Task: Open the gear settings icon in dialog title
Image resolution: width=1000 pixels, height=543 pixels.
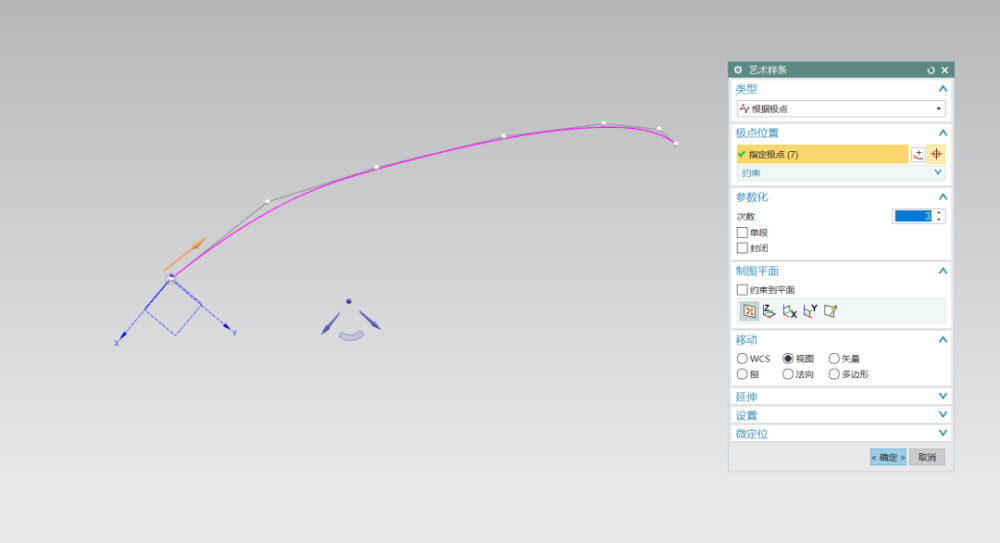Action: [738, 70]
